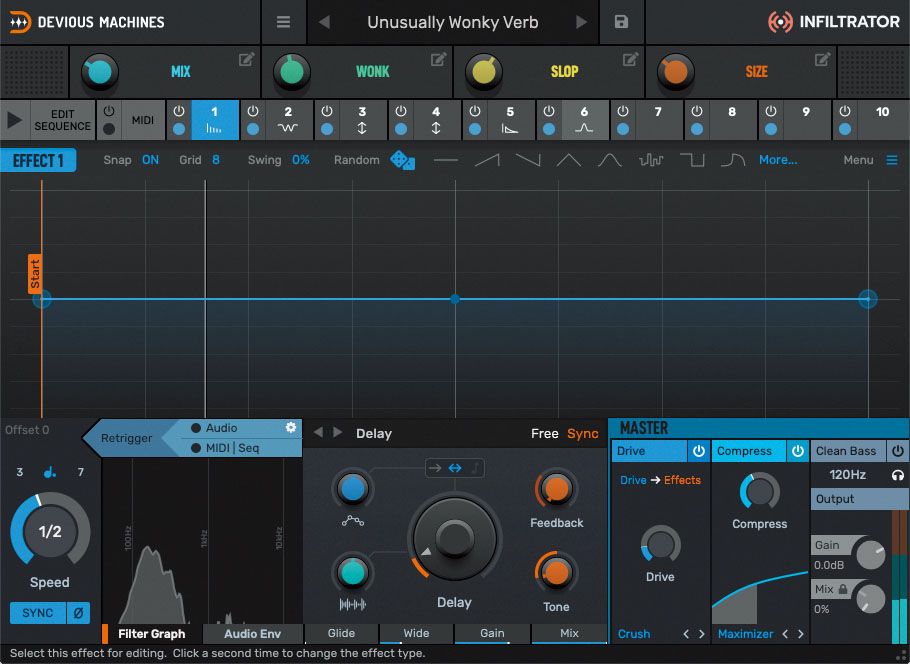Select the square pulse curve shape

[x=692, y=160]
